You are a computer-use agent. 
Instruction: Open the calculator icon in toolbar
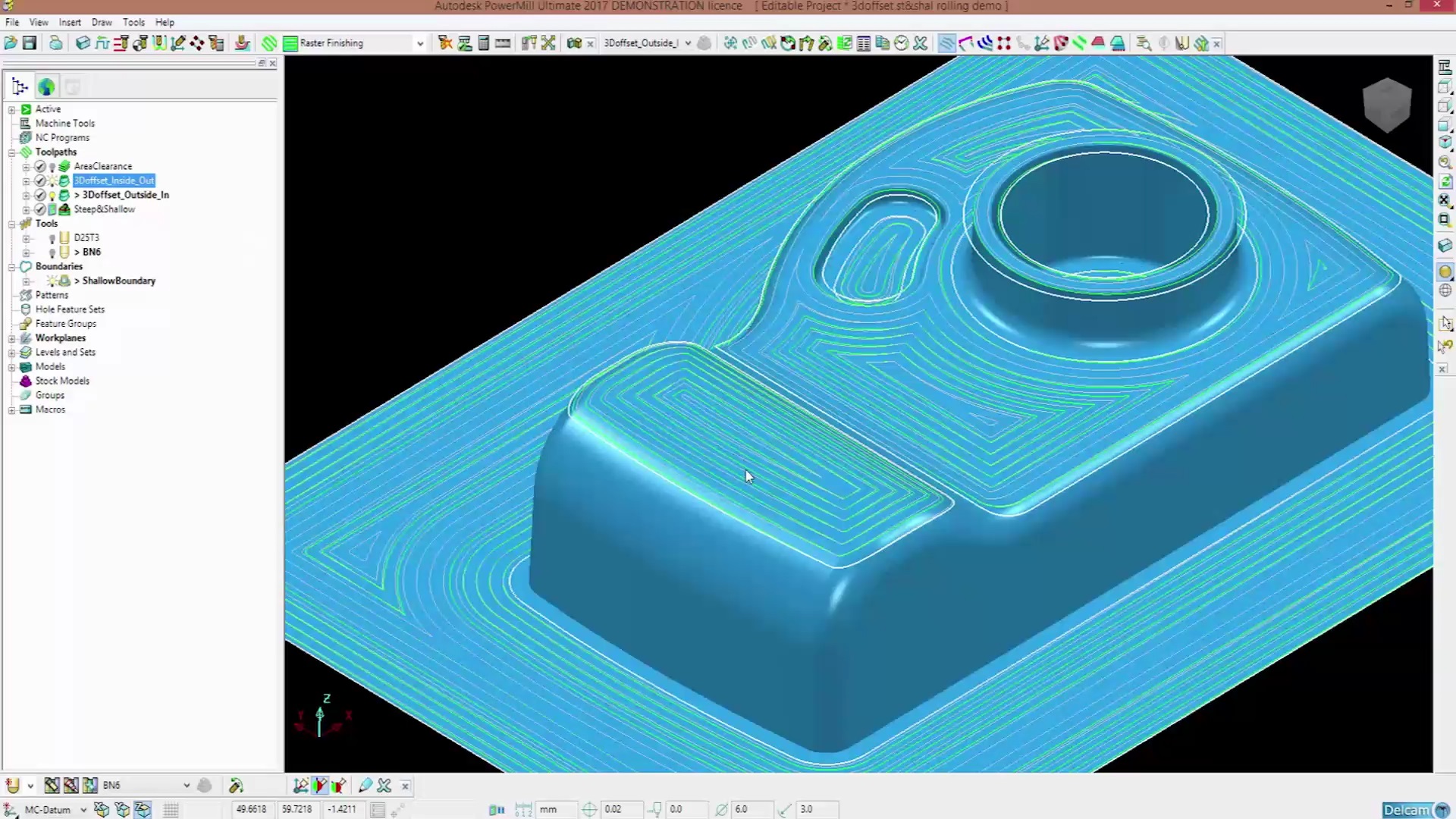(484, 43)
